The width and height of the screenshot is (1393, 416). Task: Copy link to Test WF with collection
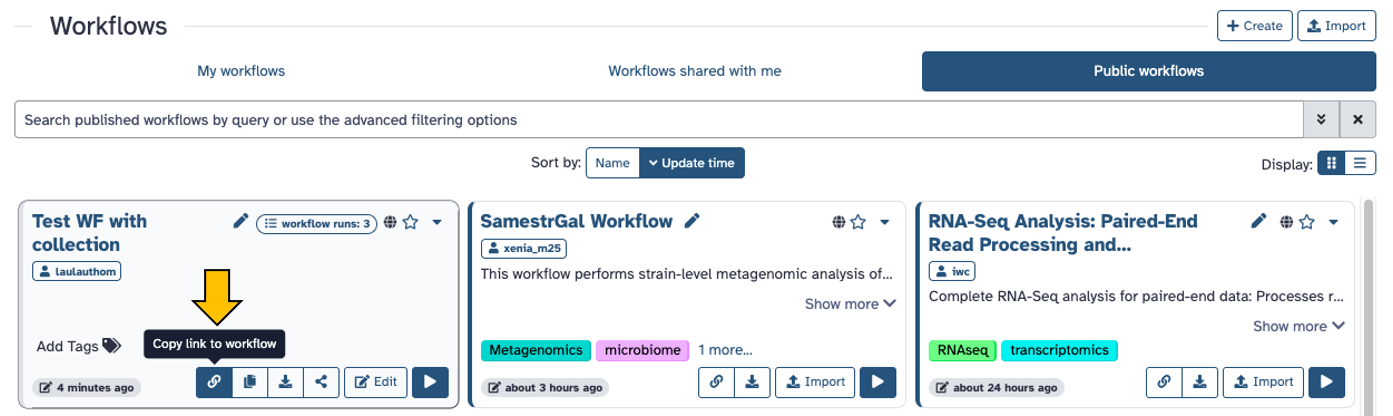coord(214,381)
